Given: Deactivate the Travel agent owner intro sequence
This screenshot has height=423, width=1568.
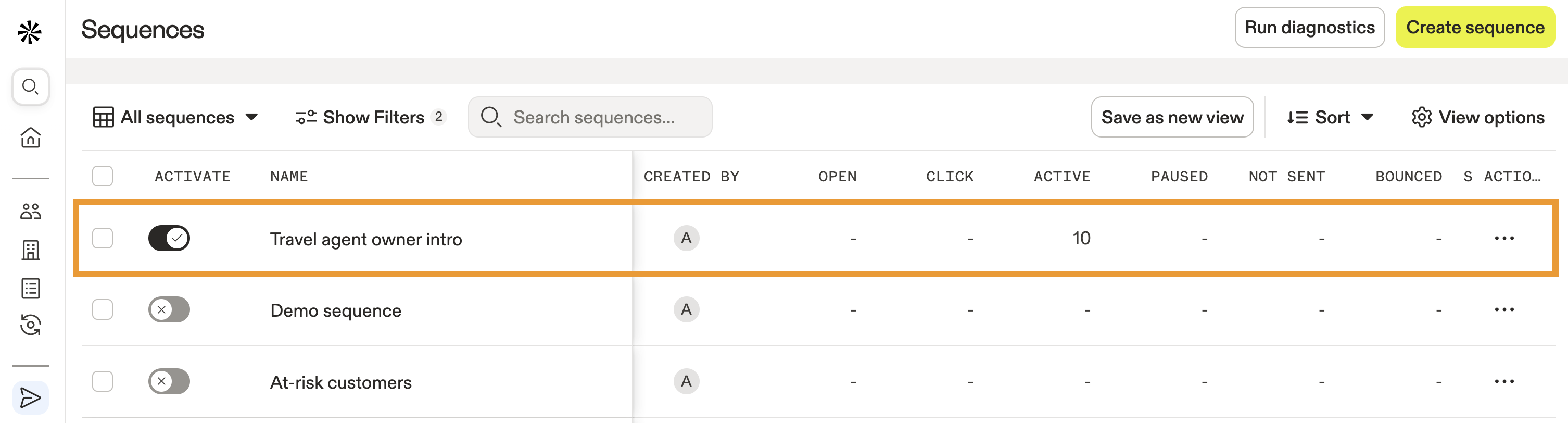Looking at the screenshot, I should point(169,238).
